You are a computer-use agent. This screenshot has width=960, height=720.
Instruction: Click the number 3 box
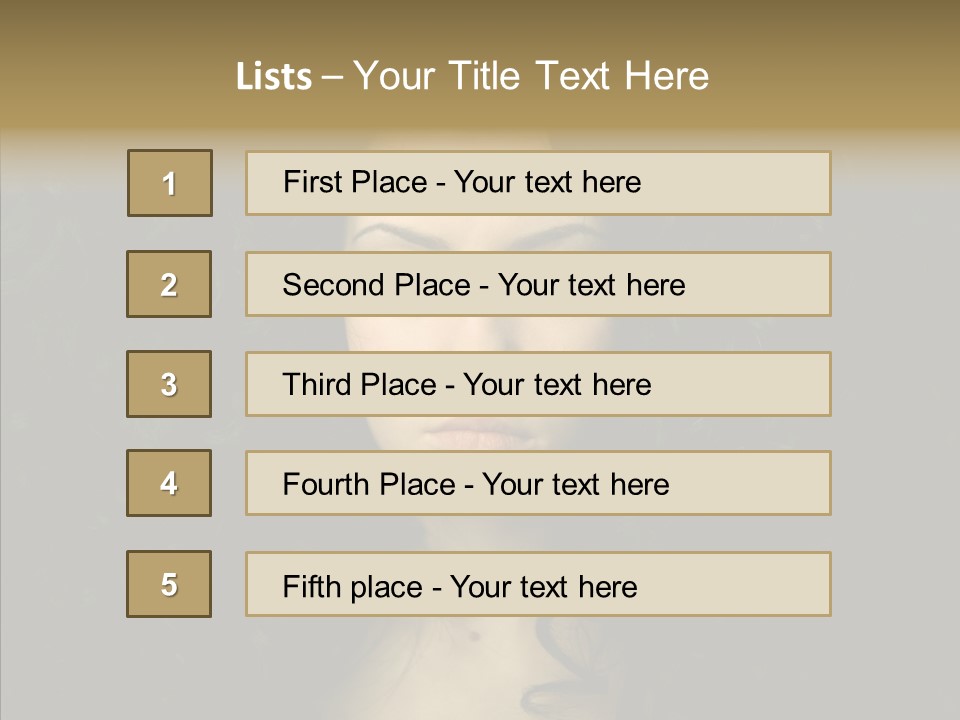point(169,384)
